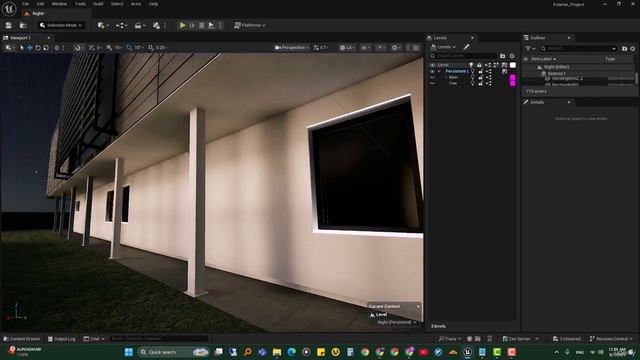Open the Lit view mode dropdown
640x360 pixels.
coord(347,48)
